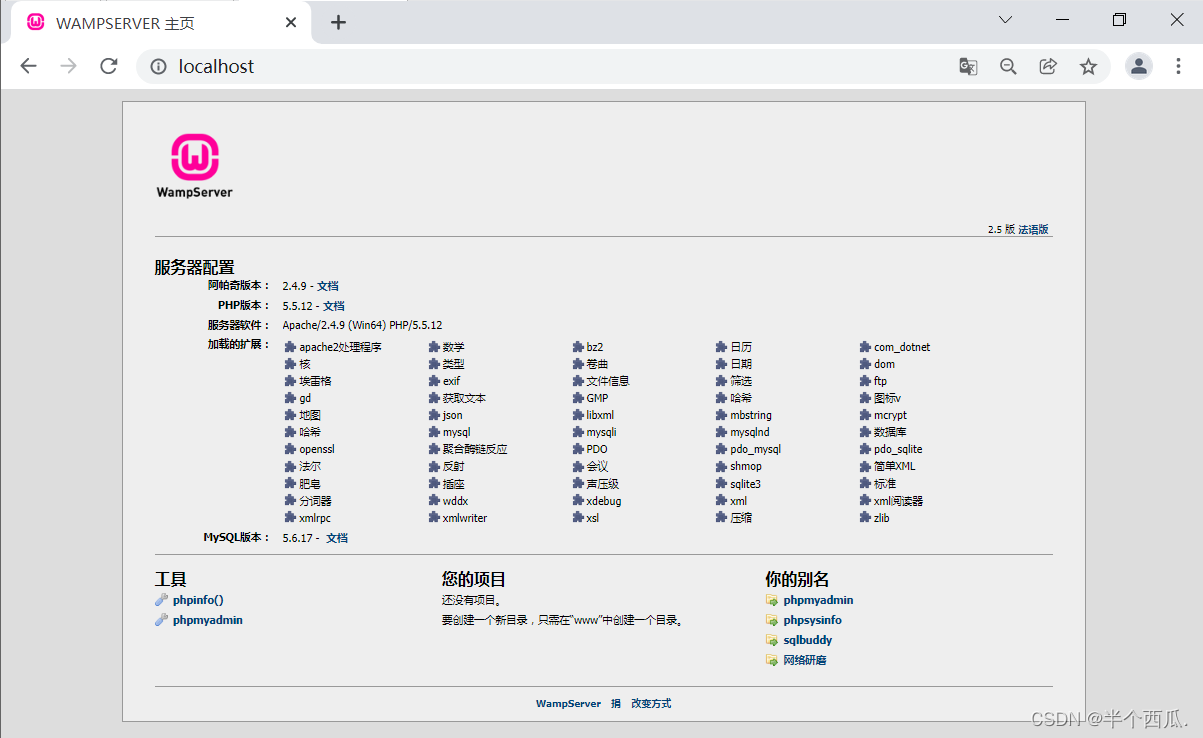Click the xmlrpc extension entry

pyautogui.click(x=315, y=518)
